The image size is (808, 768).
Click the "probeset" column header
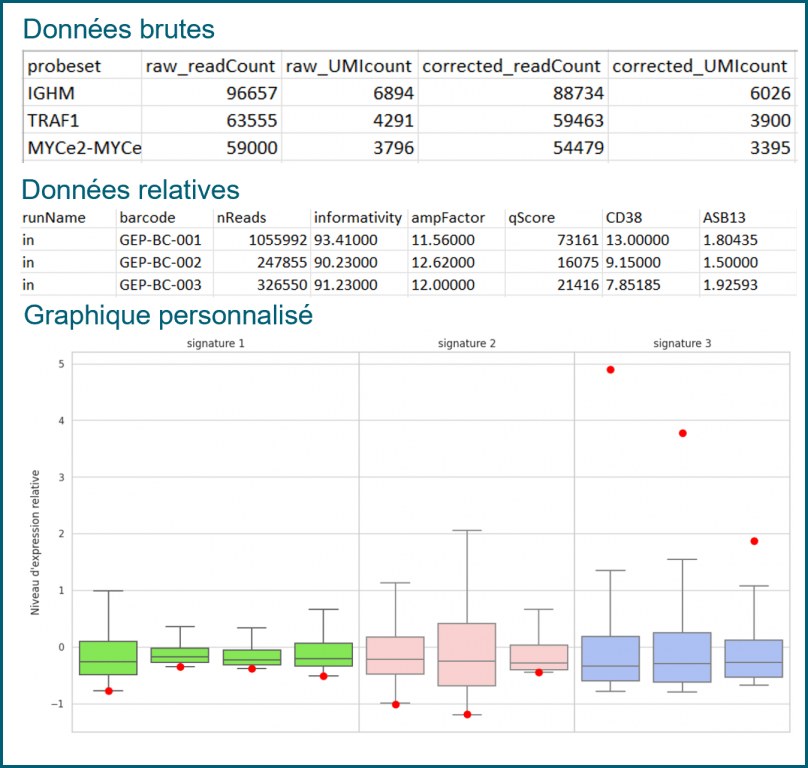pyautogui.click(x=59, y=67)
